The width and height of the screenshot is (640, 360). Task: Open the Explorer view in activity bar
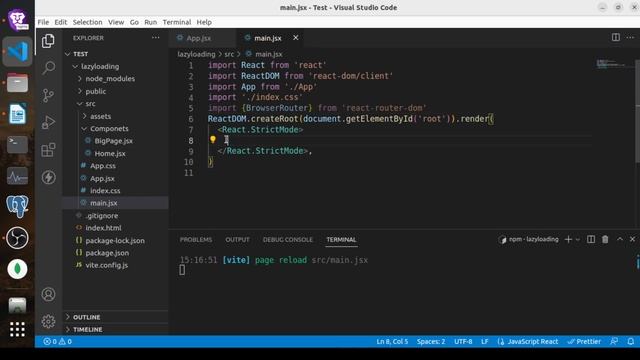[48, 41]
